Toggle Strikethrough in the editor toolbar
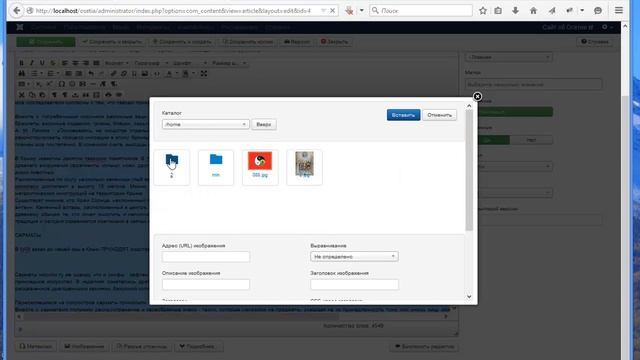The image size is (640, 360). (x=52, y=63)
